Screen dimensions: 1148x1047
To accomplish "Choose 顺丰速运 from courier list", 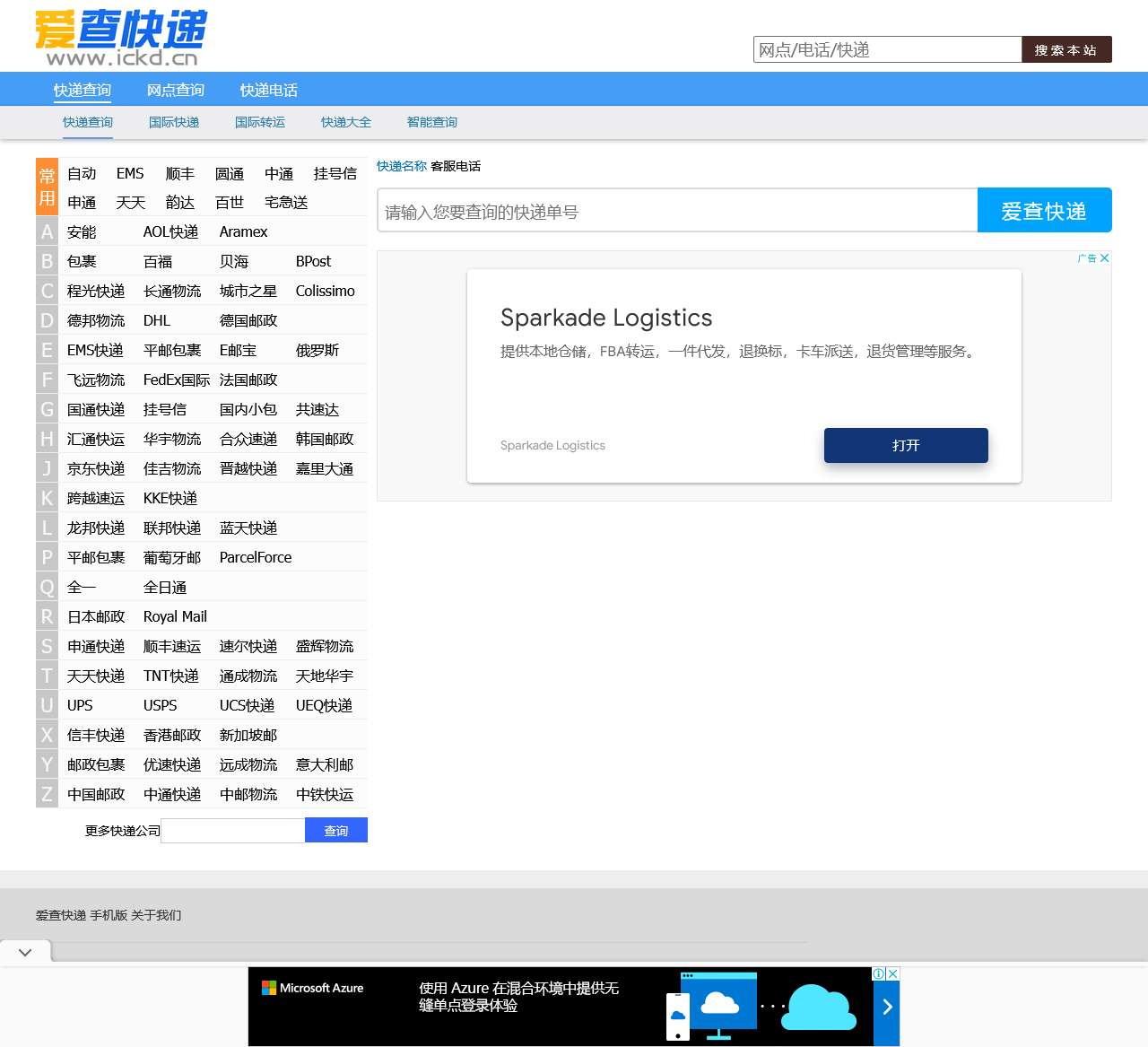I will (x=172, y=647).
